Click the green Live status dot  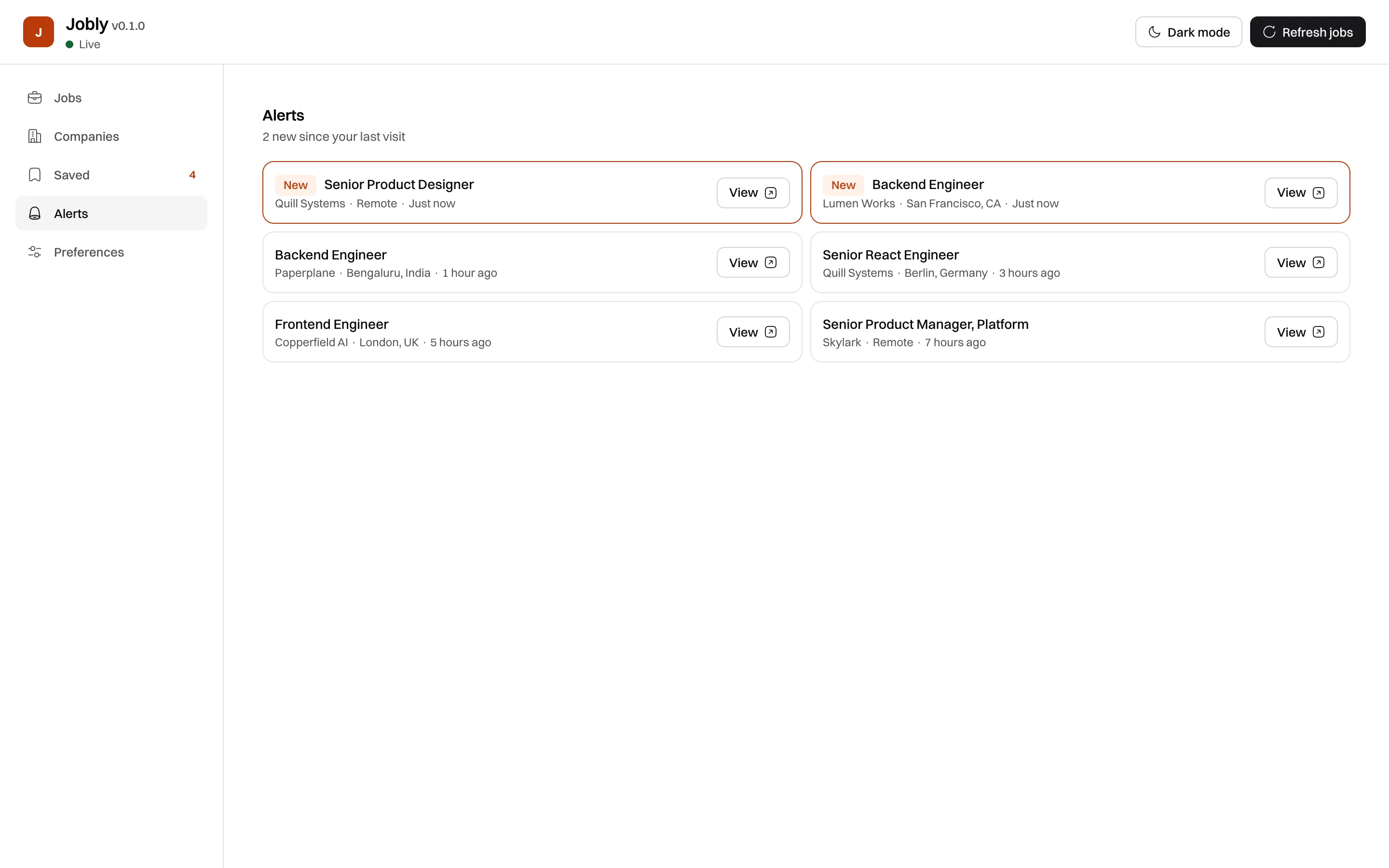[x=69, y=44]
